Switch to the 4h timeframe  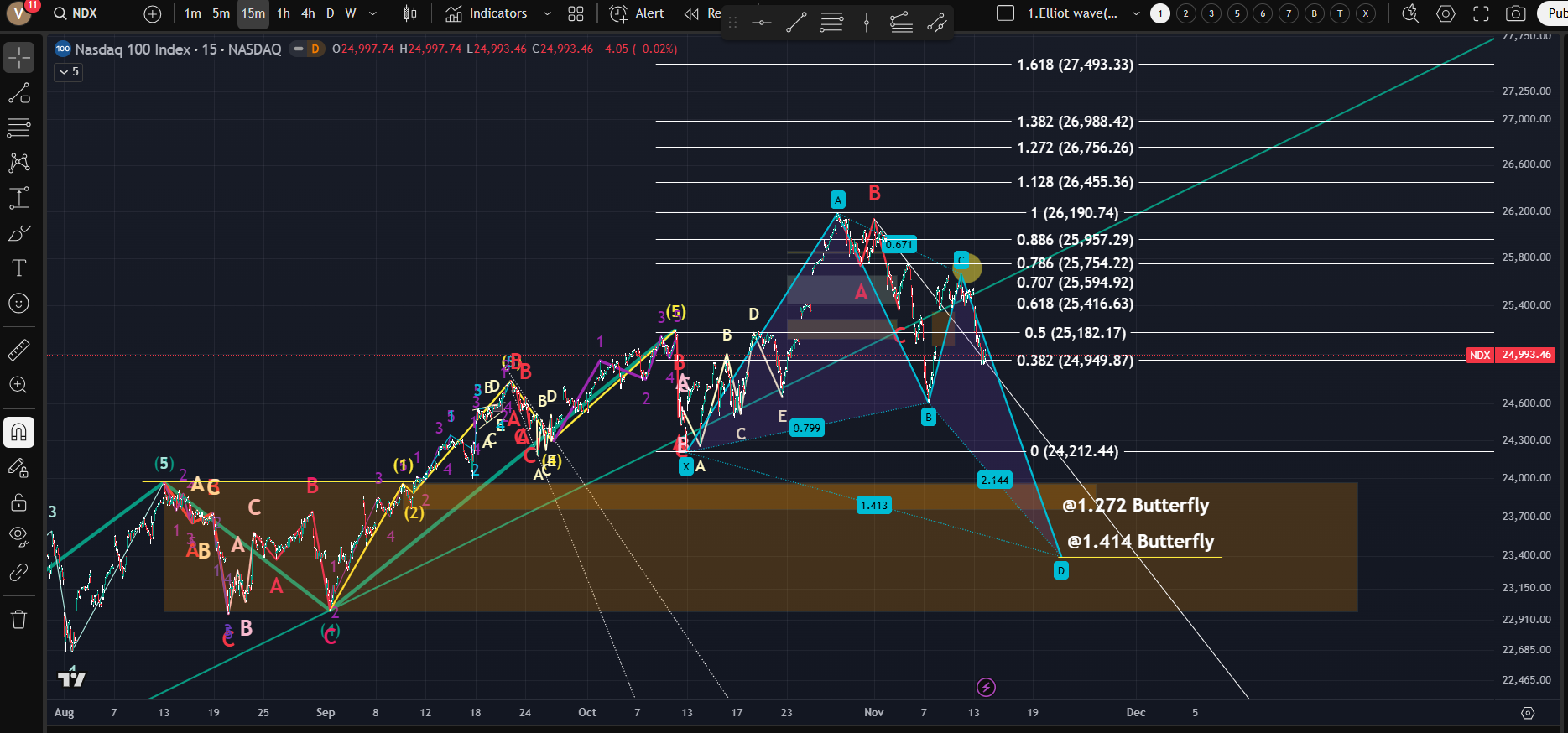tap(308, 13)
